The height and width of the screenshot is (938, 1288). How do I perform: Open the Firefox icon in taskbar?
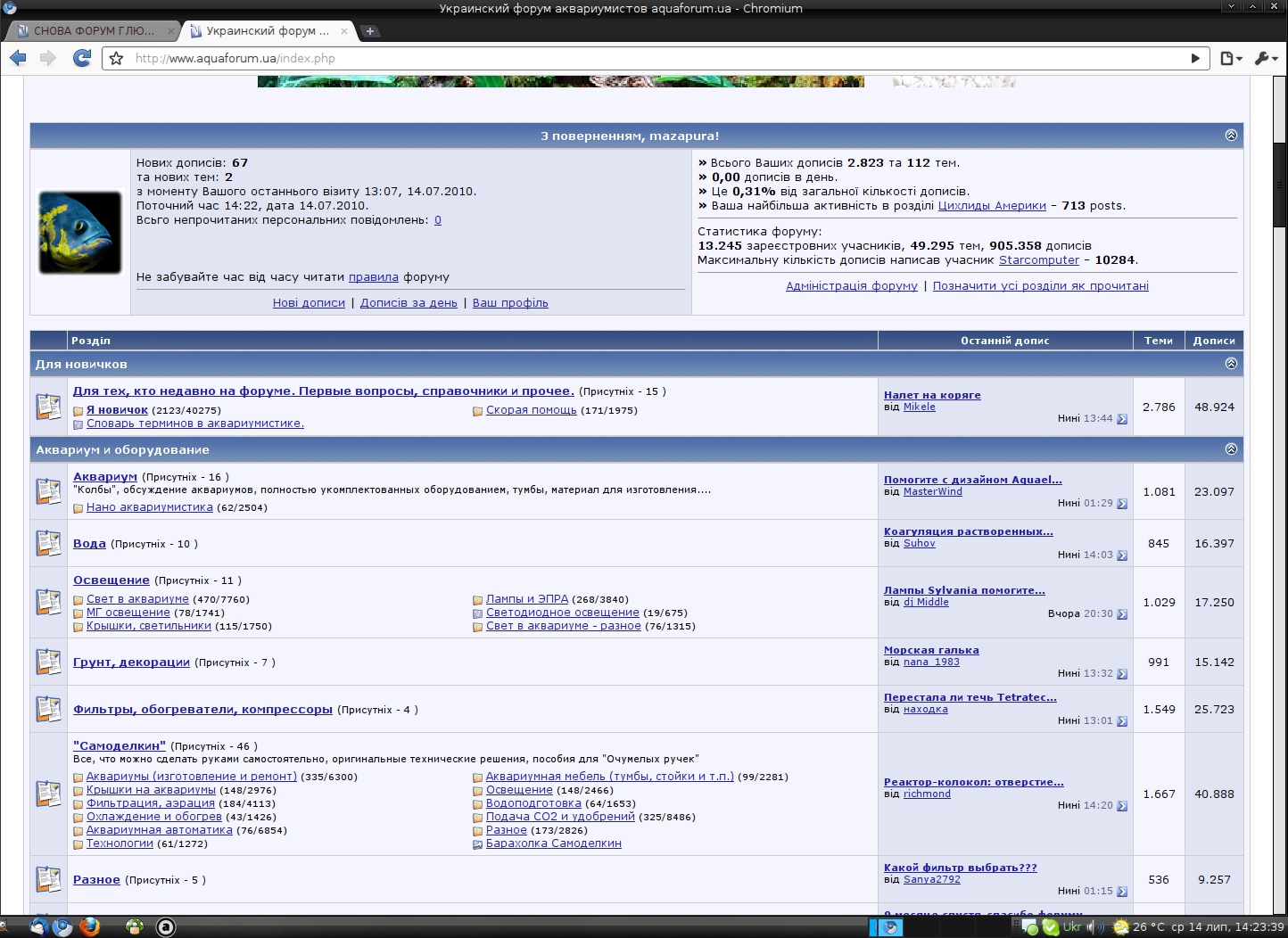[x=89, y=926]
